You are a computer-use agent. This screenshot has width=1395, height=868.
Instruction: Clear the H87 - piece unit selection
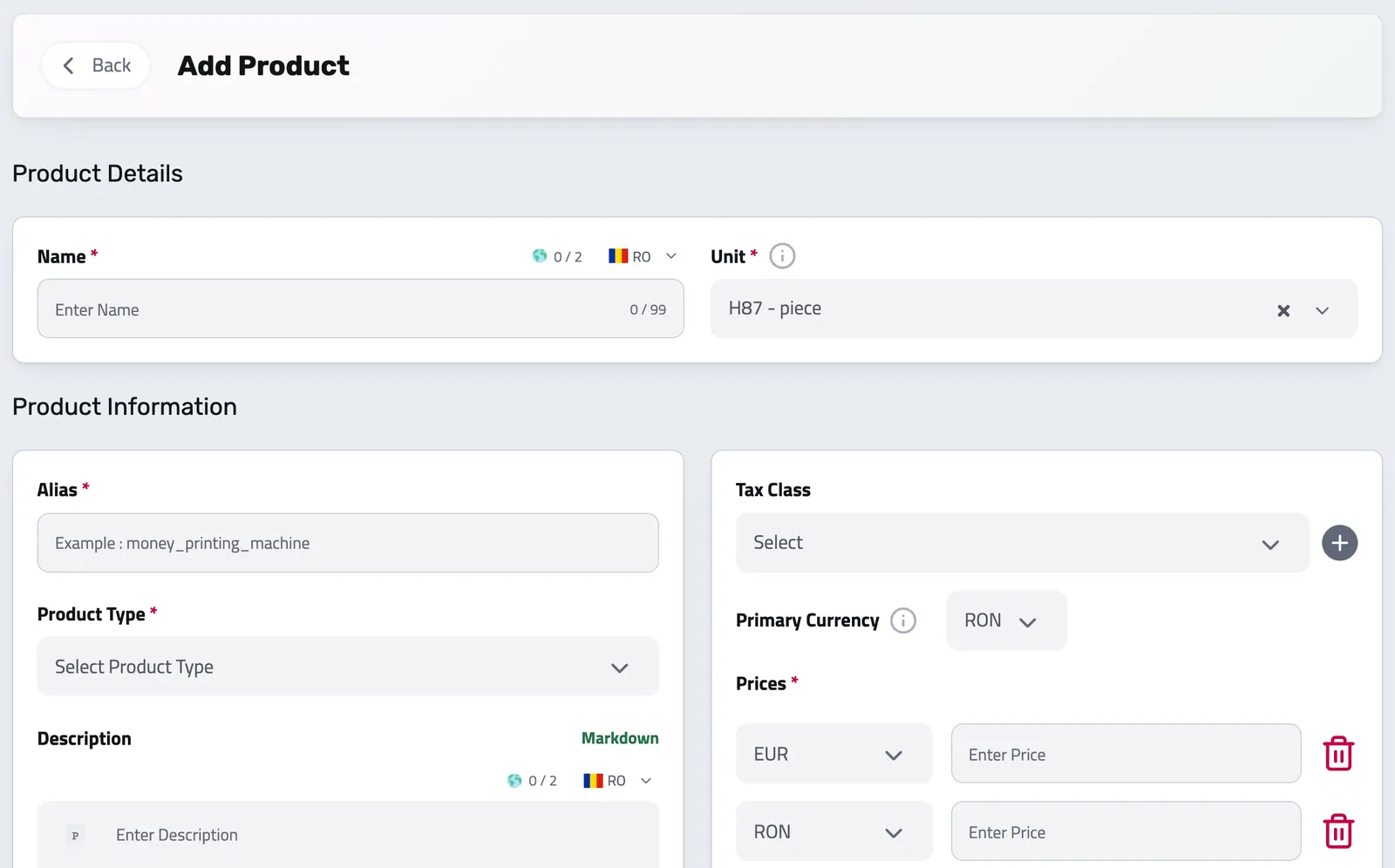(x=1283, y=310)
